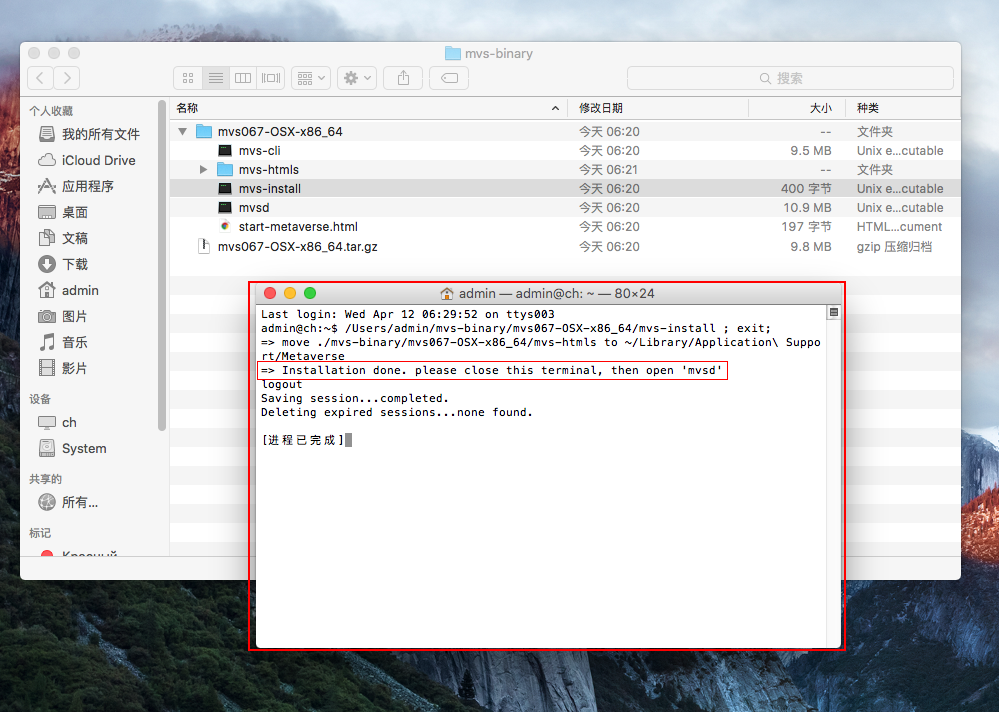Click '9.5 MB' size of mvs-cli
The height and width of the screenshot is (712, 999).
(x=810, y=151)
